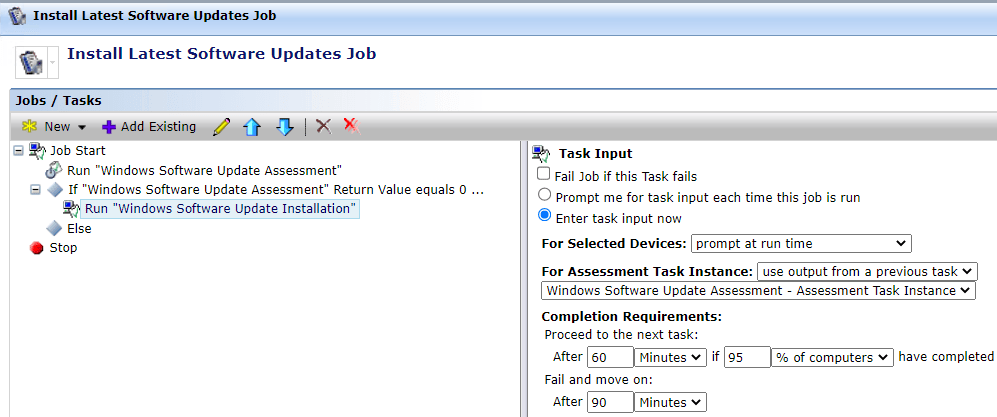Click the pencil edit icon in toolbar
997x417 pixels.
[x=222, y=127]
